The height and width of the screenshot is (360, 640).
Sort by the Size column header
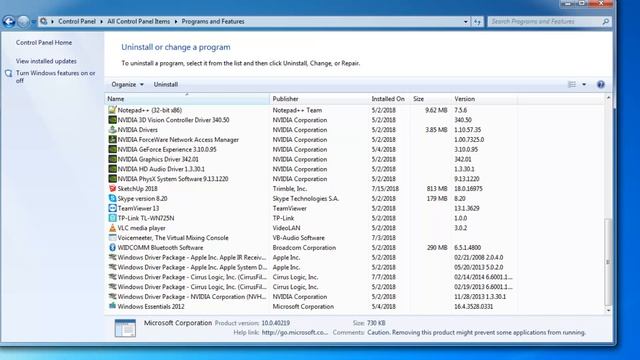click(431, 99)
